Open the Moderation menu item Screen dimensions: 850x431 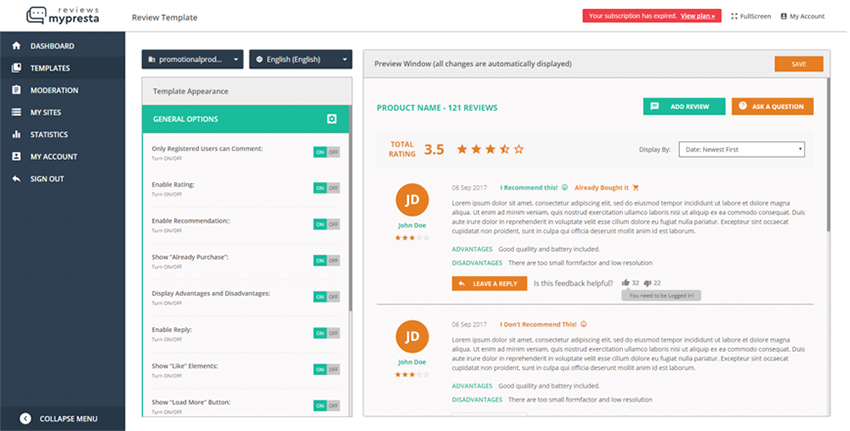pos(62,90)
